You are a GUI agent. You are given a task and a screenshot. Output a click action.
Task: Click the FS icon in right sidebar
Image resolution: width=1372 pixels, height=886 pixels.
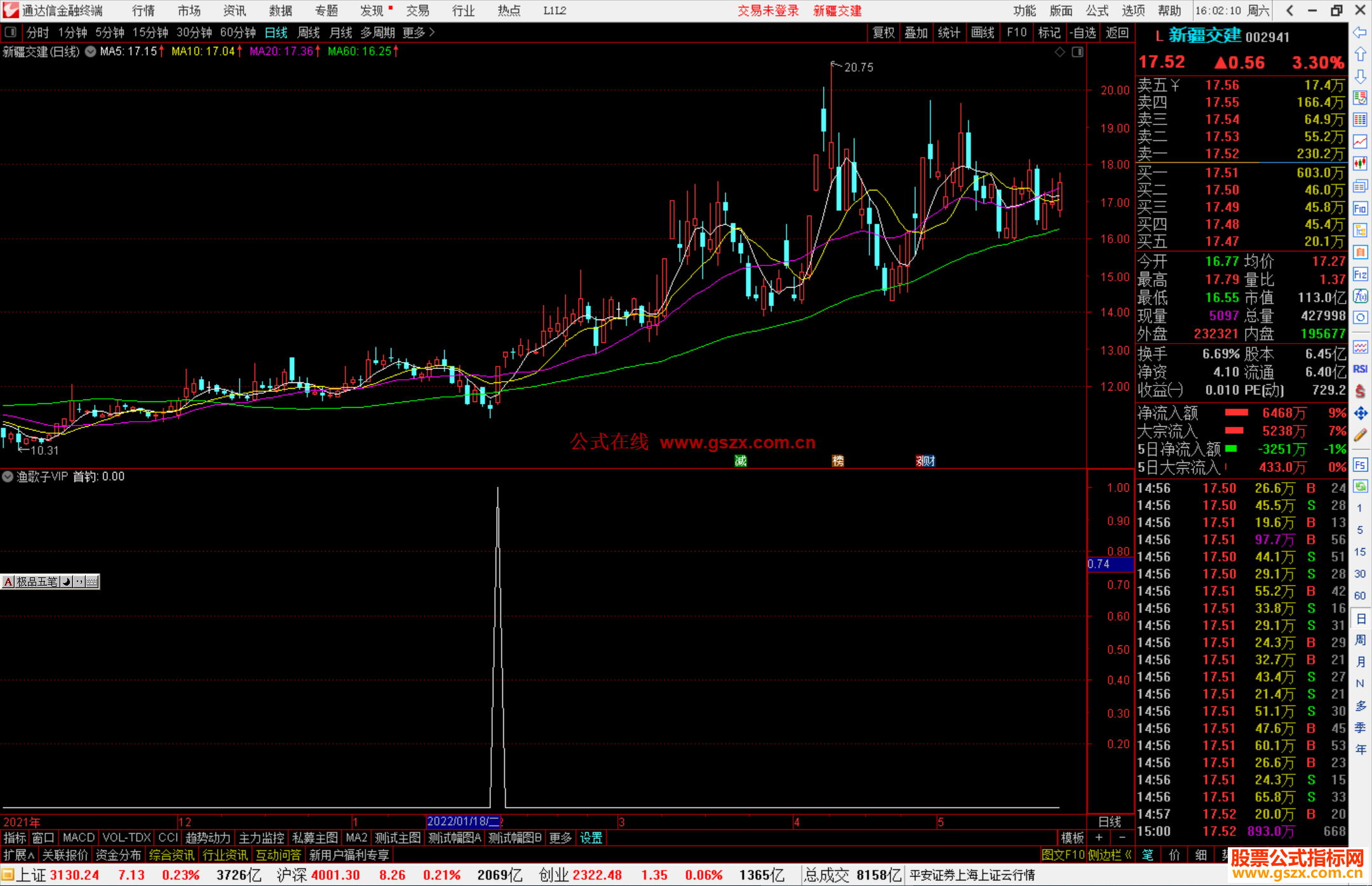pyautogui.click(x=1360, y=464)
